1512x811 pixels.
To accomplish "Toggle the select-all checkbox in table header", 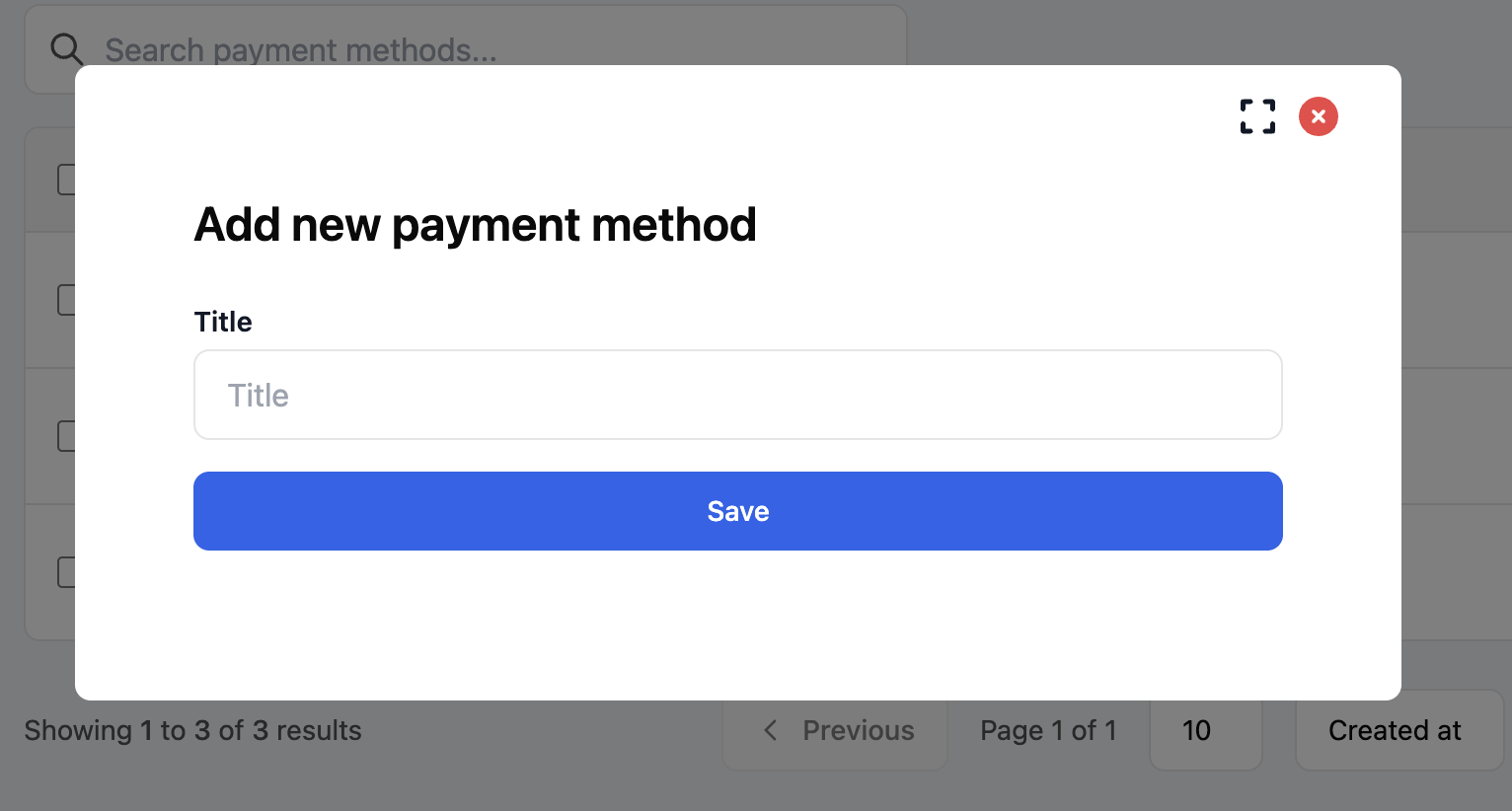I will click(x=66, y=180).
